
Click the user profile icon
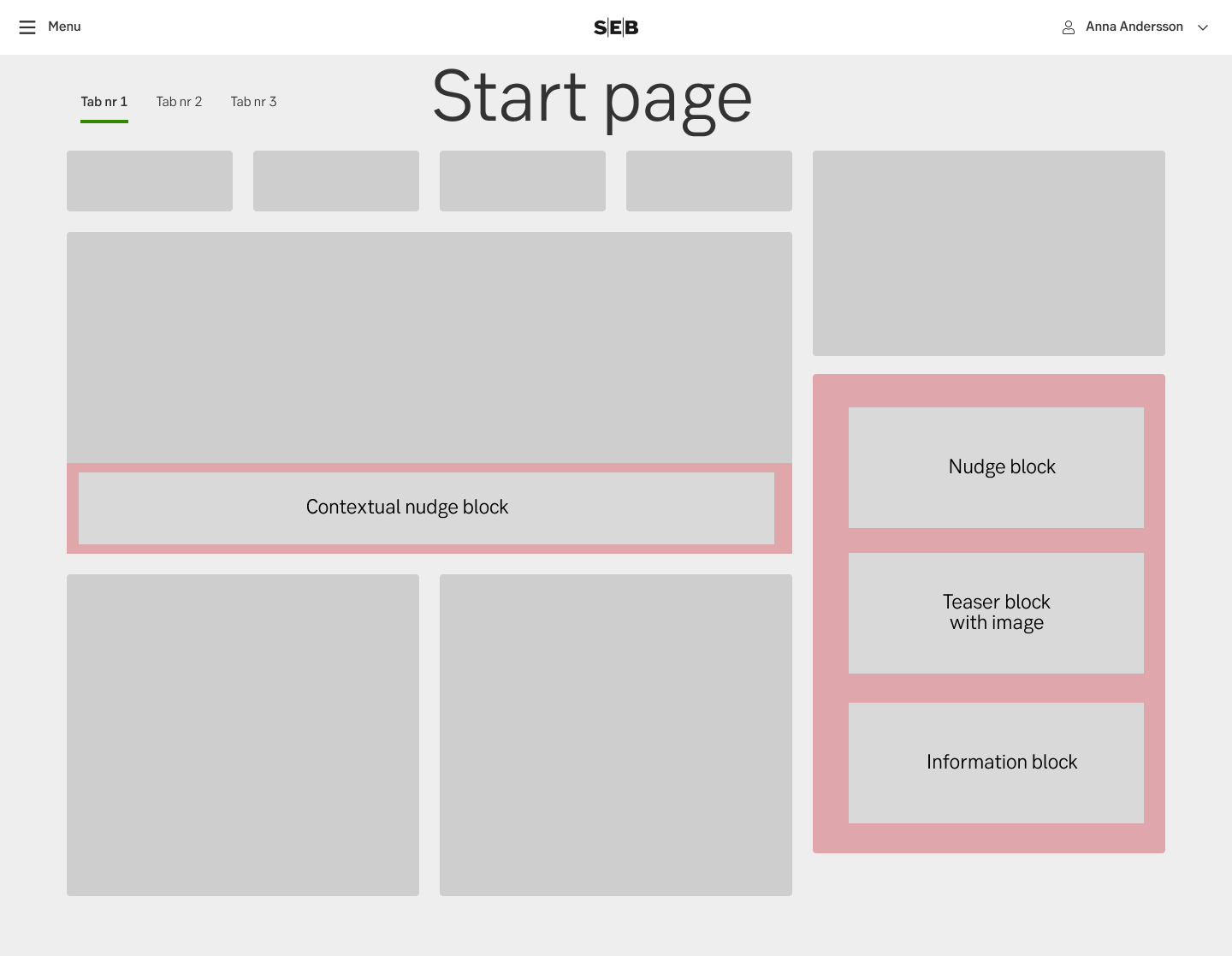[x=1069, y=27]
